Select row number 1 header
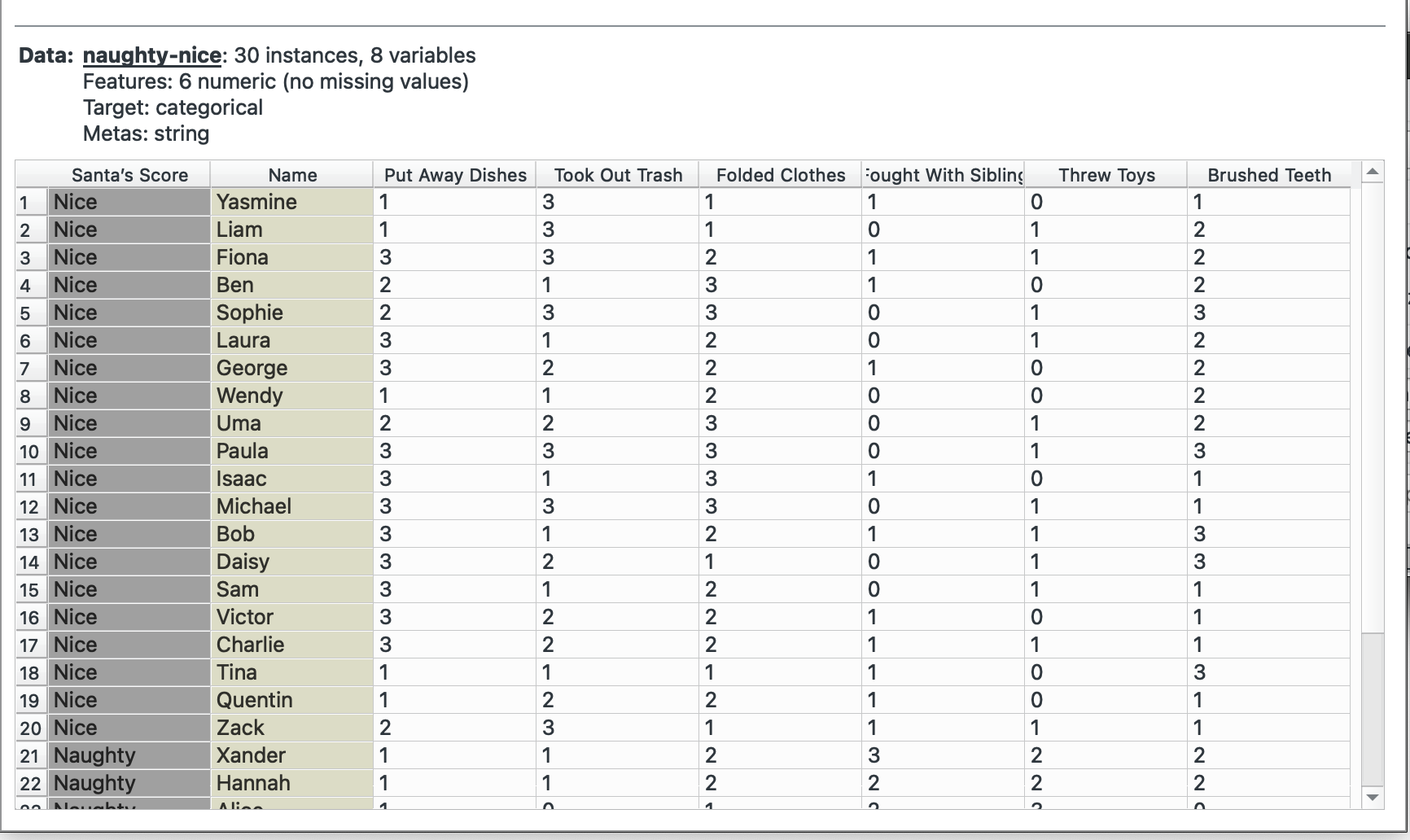Viewport: 1410px width, 840px height. 31,203
